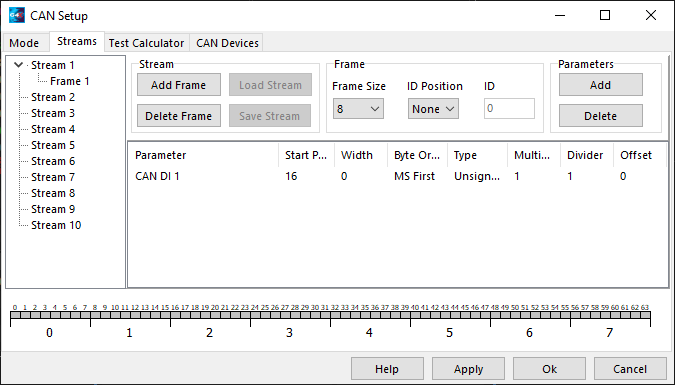675x385 pixels.
Task: Select Stream 4 in the tree
Action: coord(53,129)
